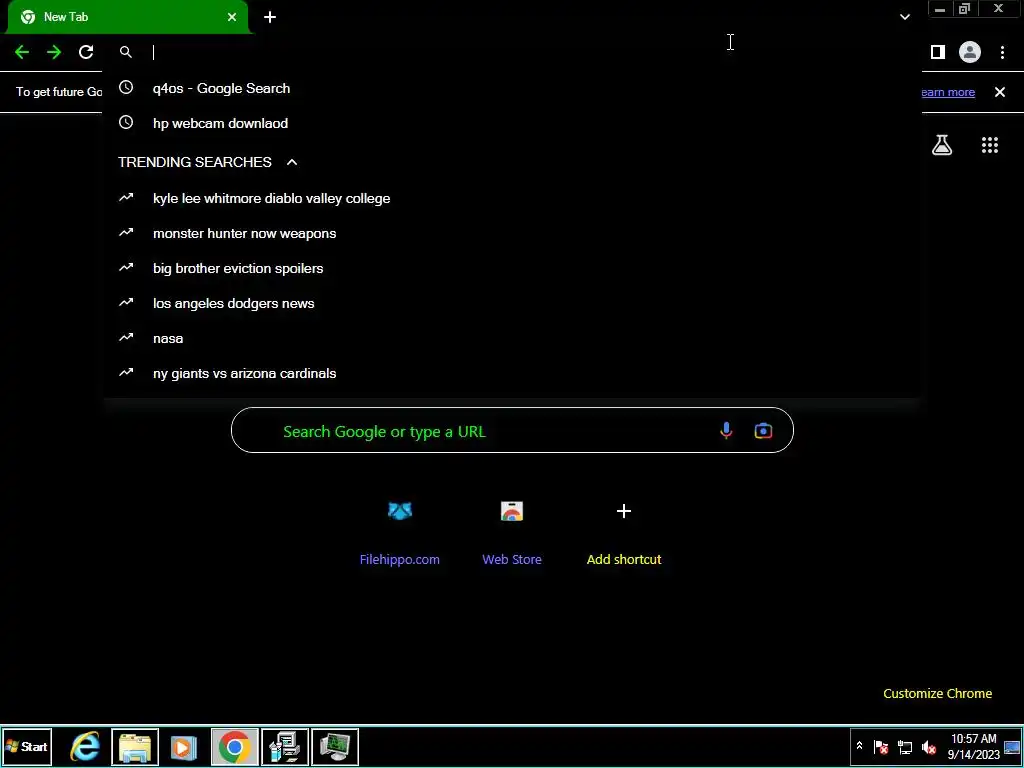This screenshot has height=768, width=1024.
Task: Show hidden system tray icons
Action: (859, 746)
